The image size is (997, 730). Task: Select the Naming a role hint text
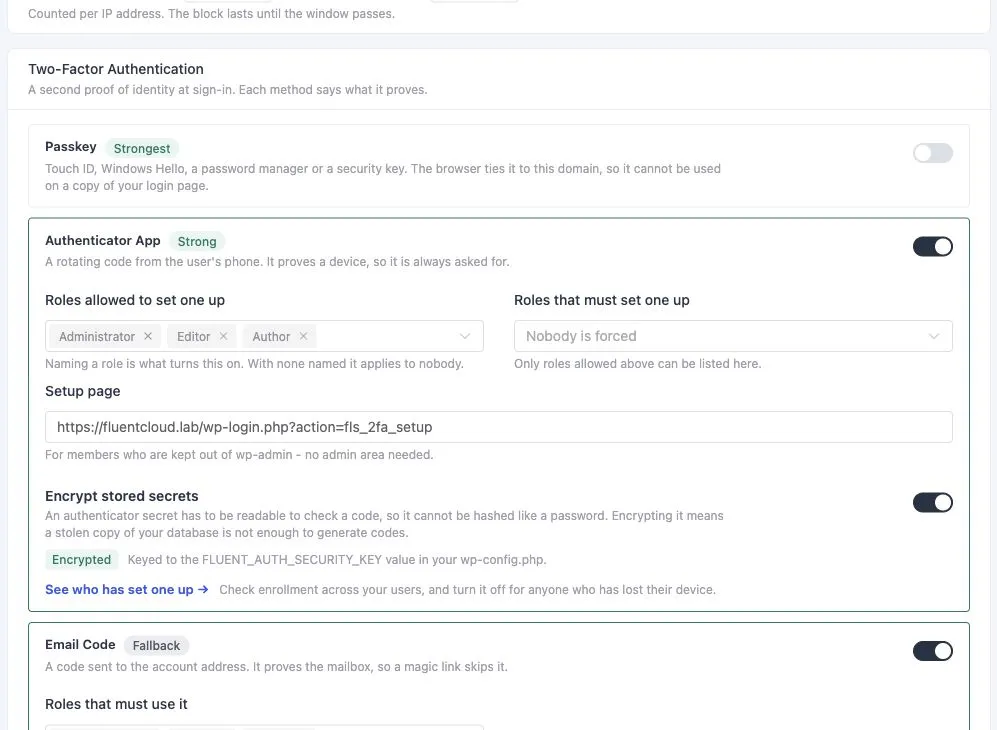[254, 364]
